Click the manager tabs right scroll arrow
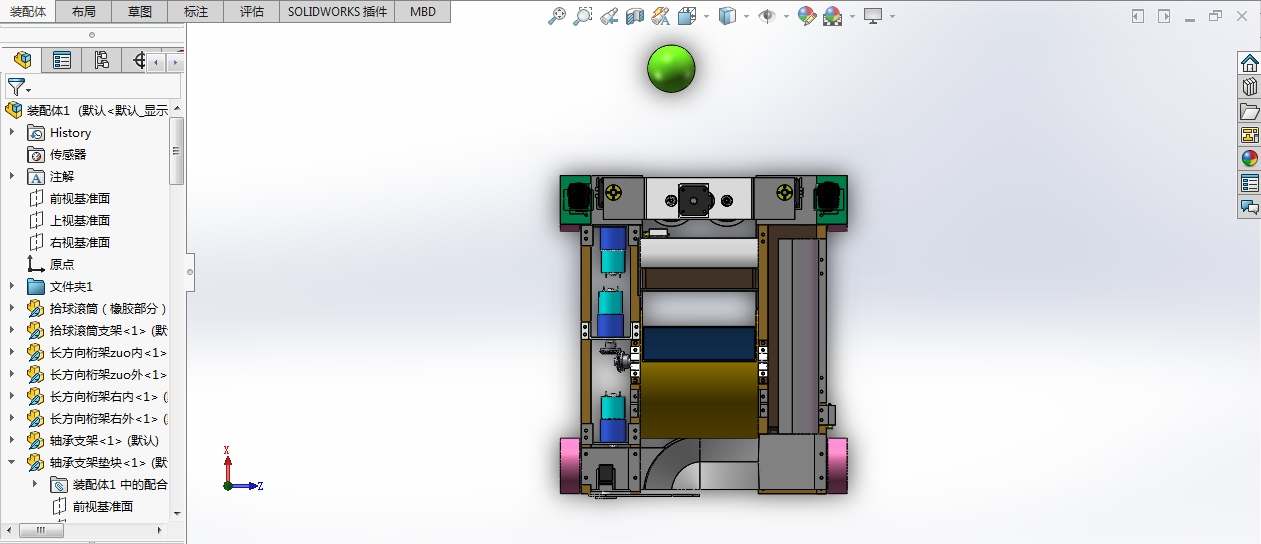The image size is (1261, 544). [173, 62]
